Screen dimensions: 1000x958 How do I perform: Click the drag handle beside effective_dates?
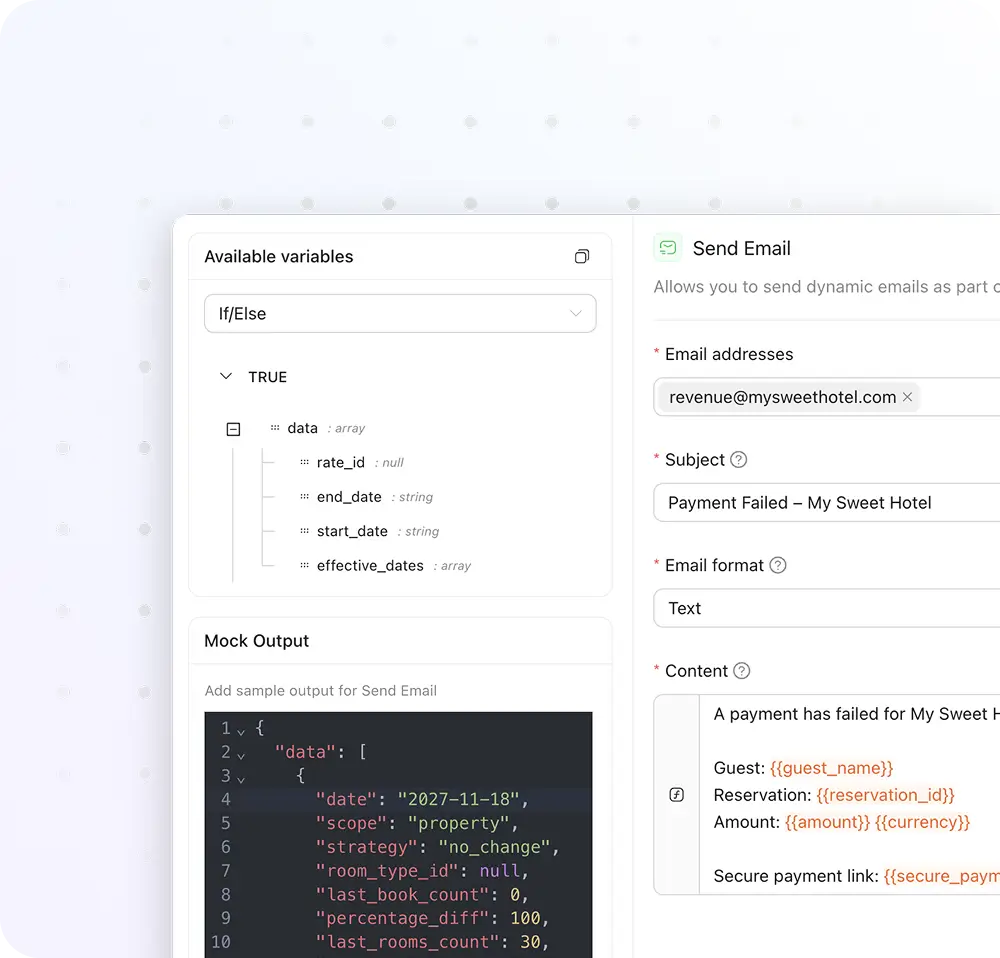tap(304, 566)
